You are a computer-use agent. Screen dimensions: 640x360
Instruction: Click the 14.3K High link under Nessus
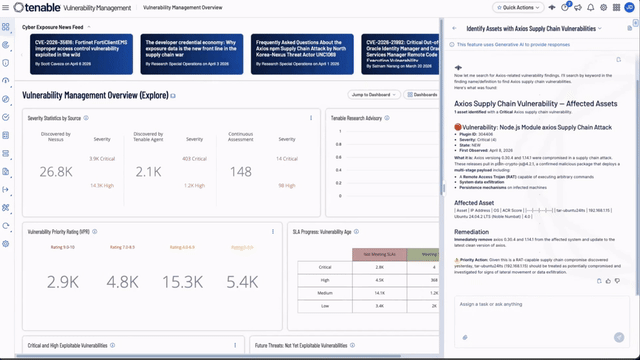click(x=102, y=186)
